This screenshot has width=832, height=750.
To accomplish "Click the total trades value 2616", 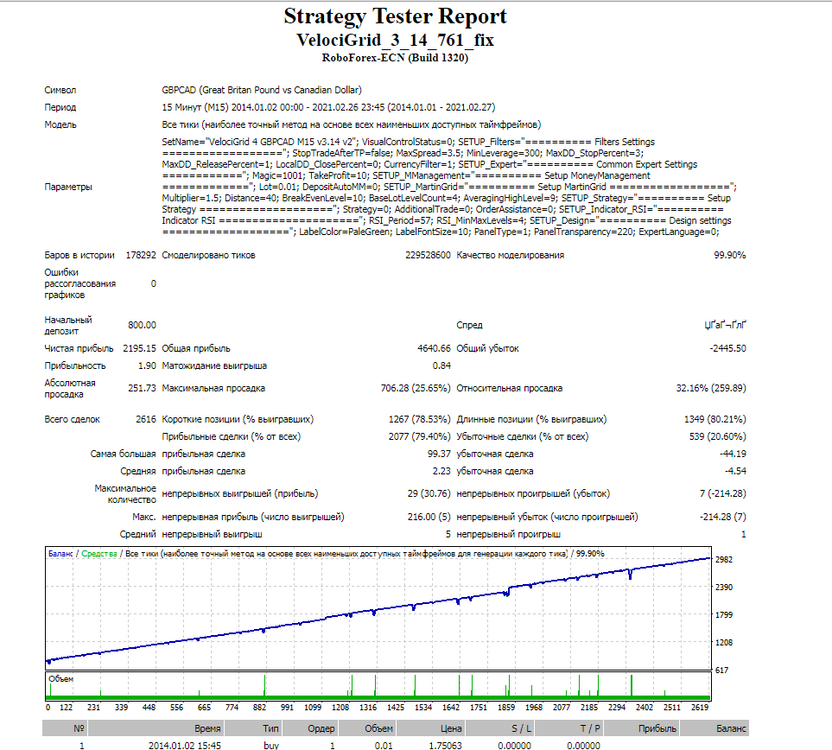I will tap(146, 419).
